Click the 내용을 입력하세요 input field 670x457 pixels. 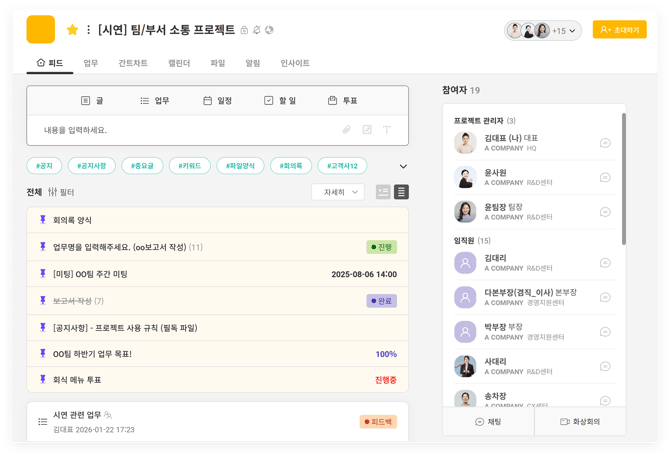coord(180,130)
